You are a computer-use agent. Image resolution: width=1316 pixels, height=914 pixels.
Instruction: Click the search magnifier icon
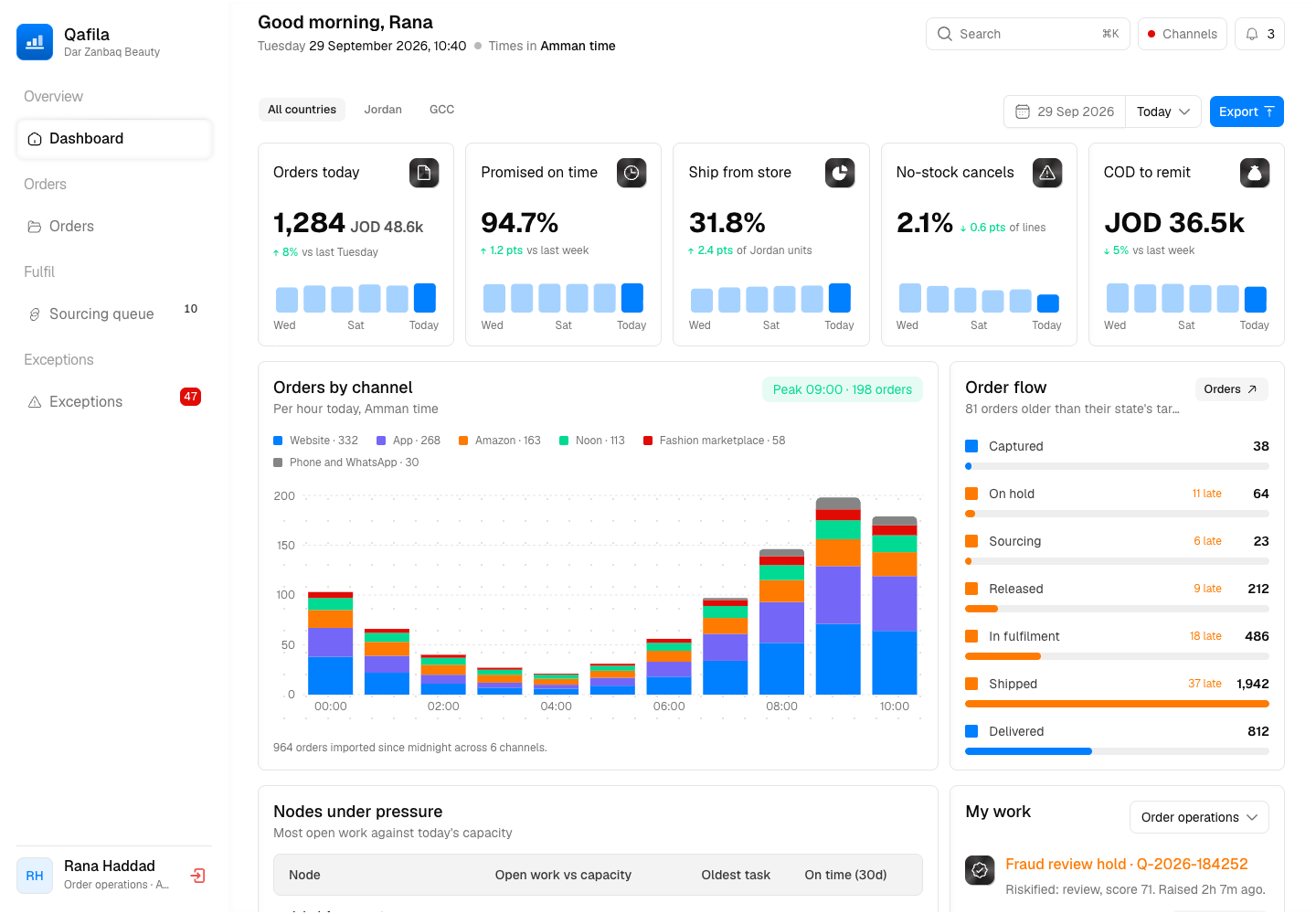(945, 34)
